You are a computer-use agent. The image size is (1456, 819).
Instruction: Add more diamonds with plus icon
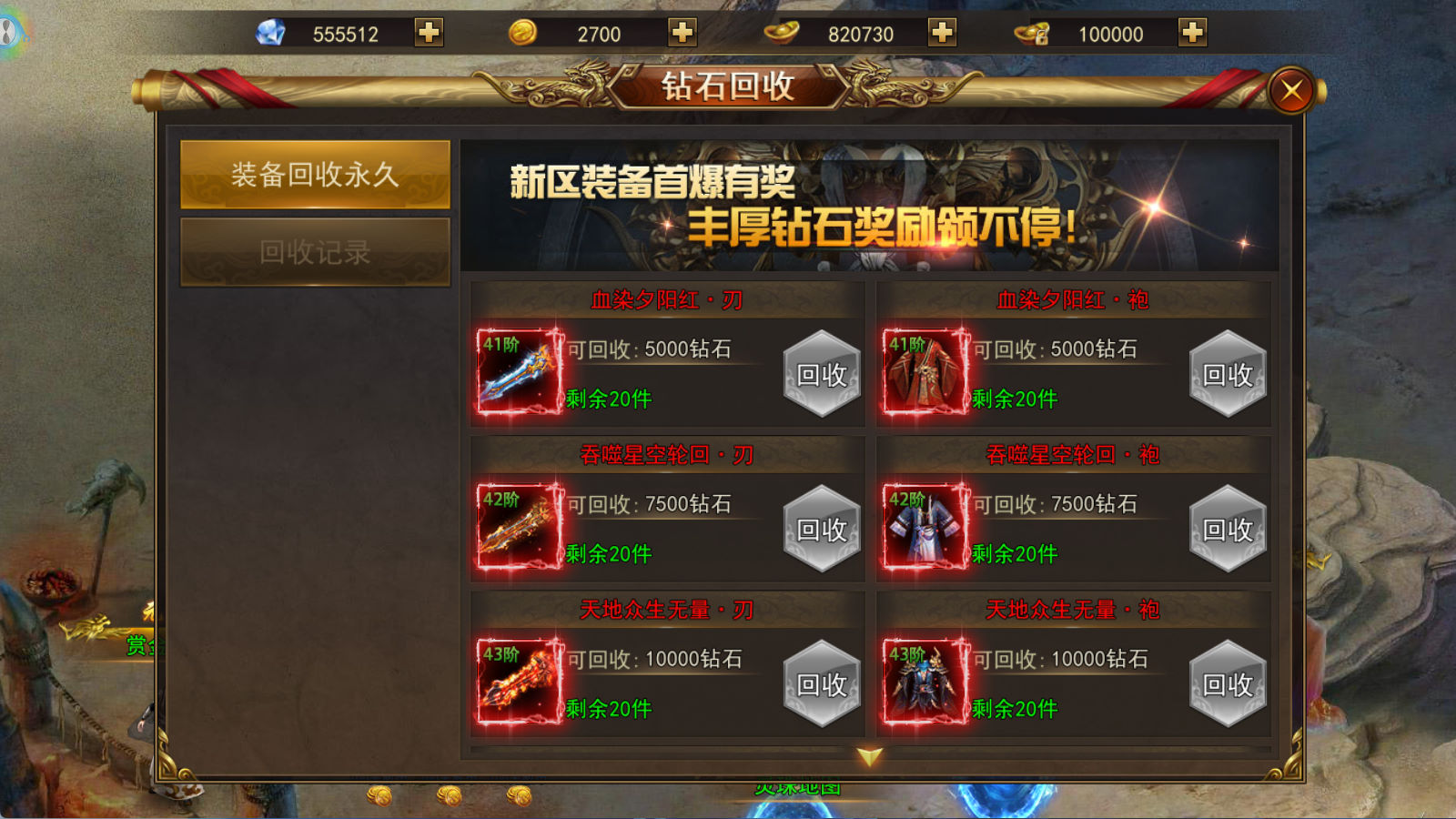[x=429, y=33]
